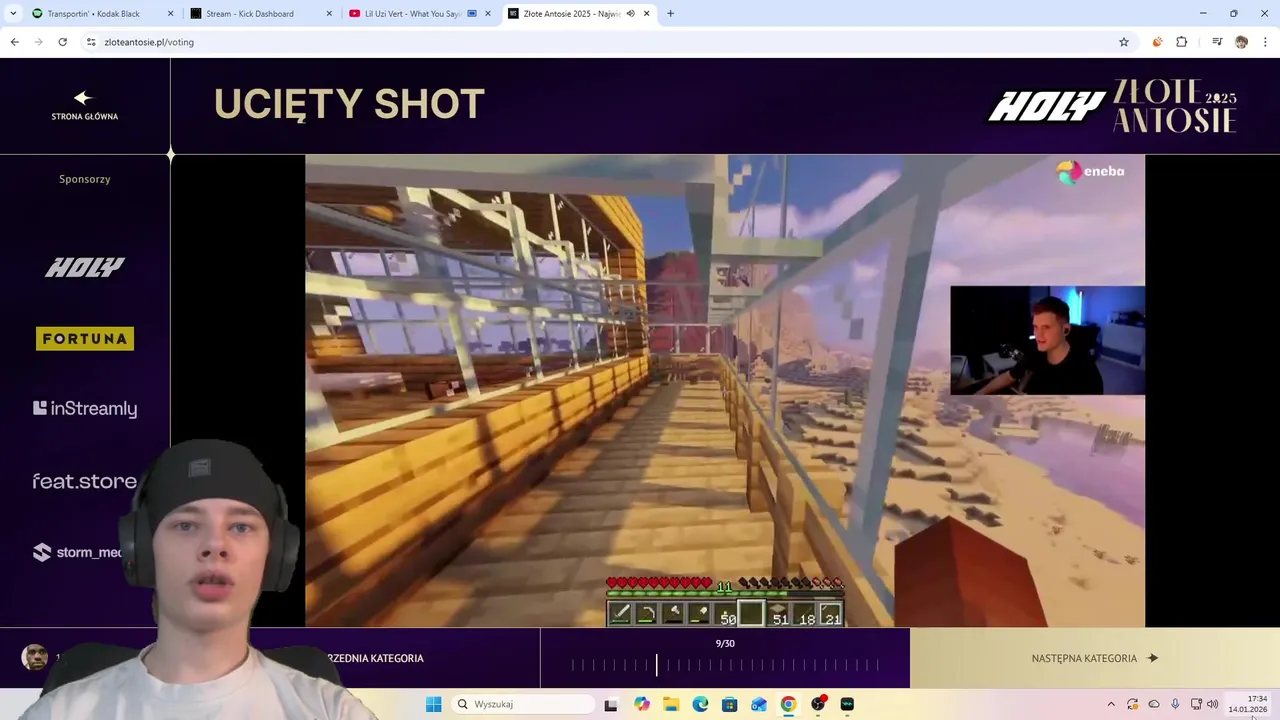Expand the tab search dropdown arrow
Viewport: 1280px width, 720px height.
pos(13,14)
